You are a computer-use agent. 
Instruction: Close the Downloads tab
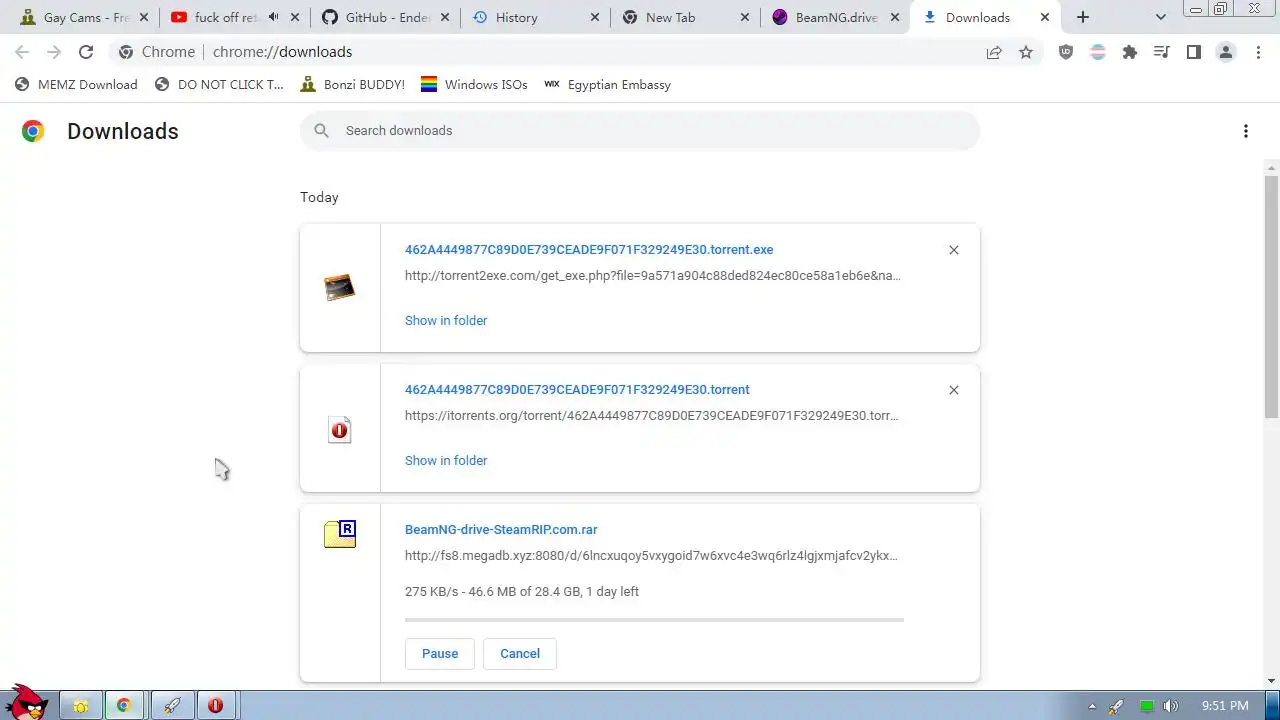[x=1045, y=17]
